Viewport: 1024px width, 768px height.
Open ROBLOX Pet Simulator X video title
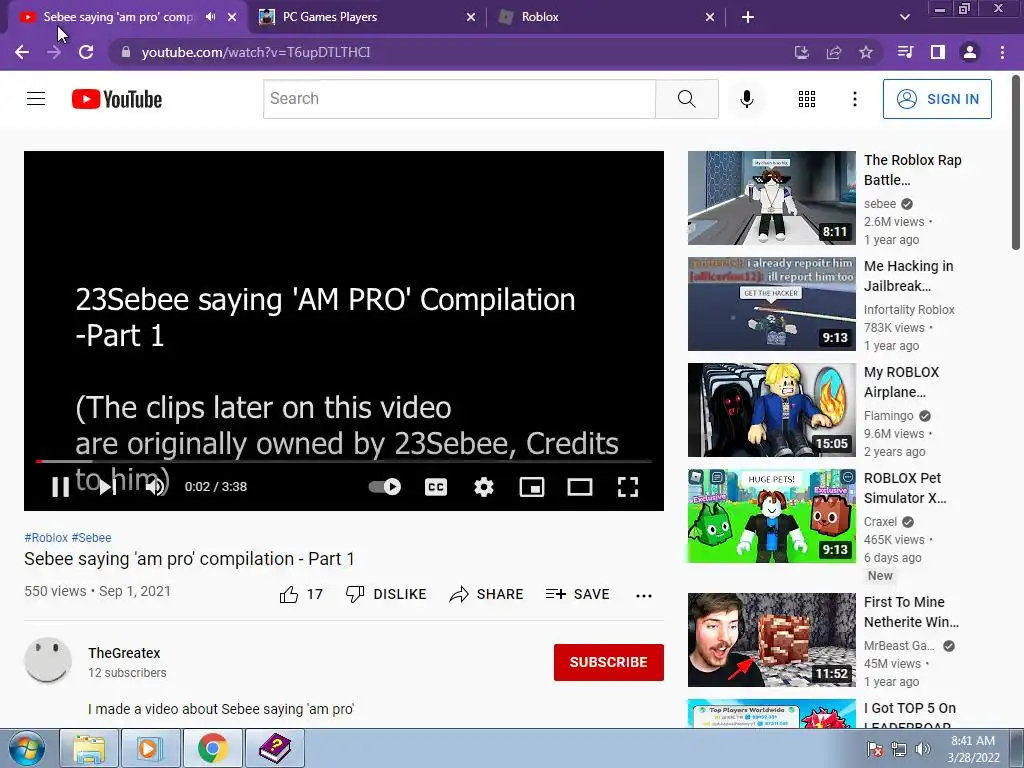pyautogui.click(x=905, y=488)
